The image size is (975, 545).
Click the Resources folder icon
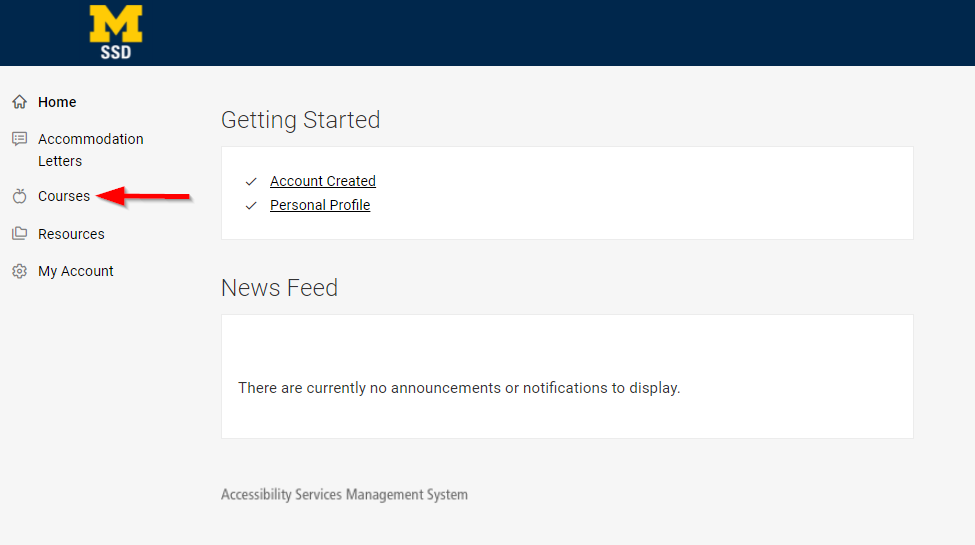click(19, 234)
